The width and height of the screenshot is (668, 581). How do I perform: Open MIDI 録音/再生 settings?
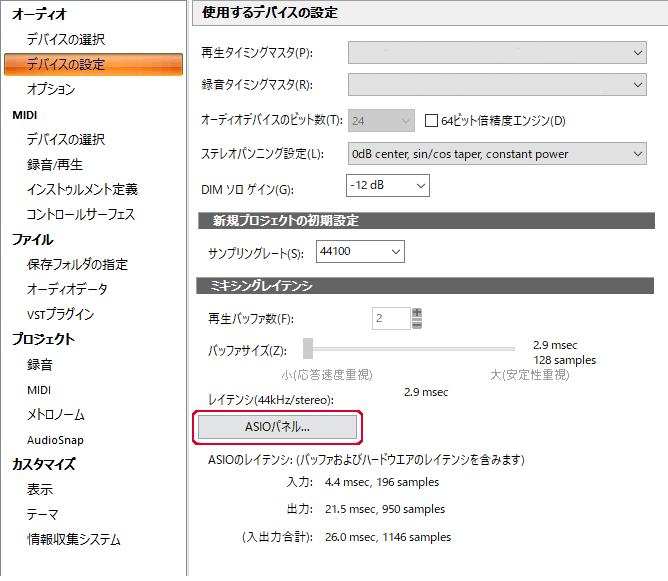point(55,164)
